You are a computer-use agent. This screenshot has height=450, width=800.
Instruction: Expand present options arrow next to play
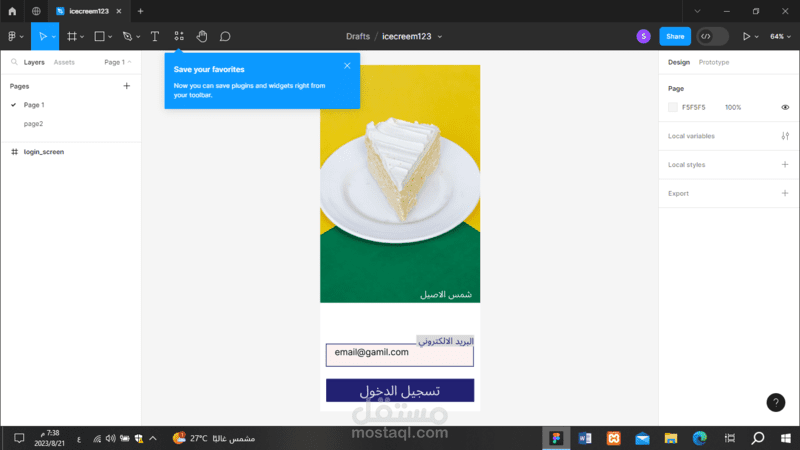click(x=757, y=37)
